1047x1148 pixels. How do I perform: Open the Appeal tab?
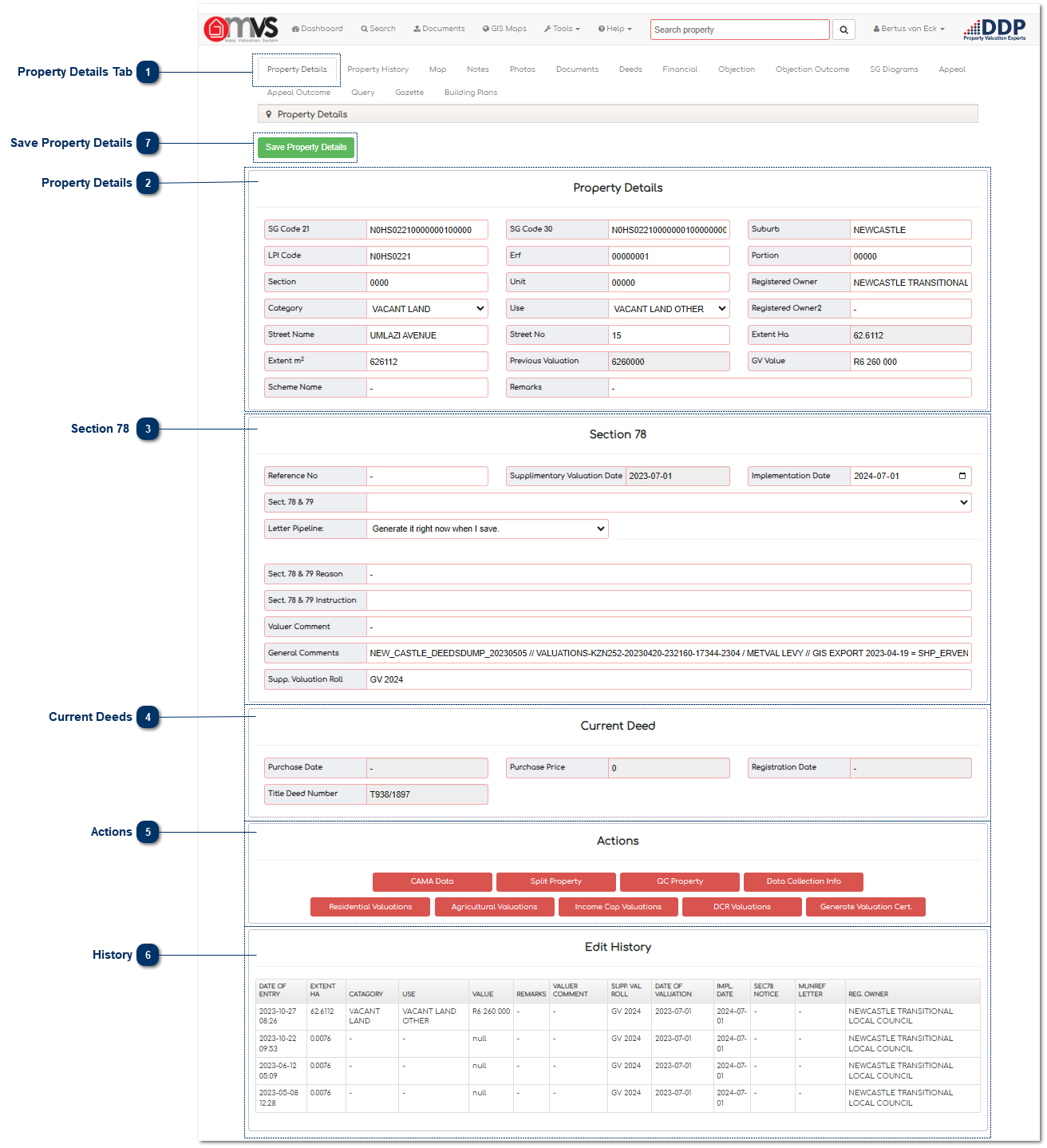pos(951,69)
